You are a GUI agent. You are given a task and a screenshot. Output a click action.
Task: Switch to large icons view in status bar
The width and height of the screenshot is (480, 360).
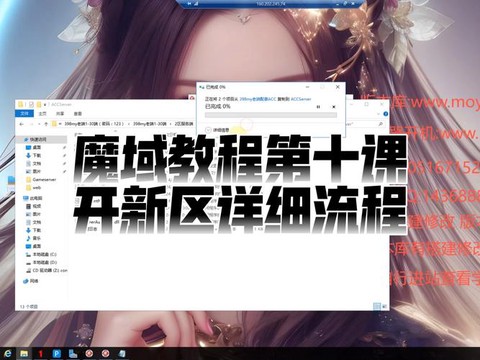pyautogui.click(x=384, y=306)
